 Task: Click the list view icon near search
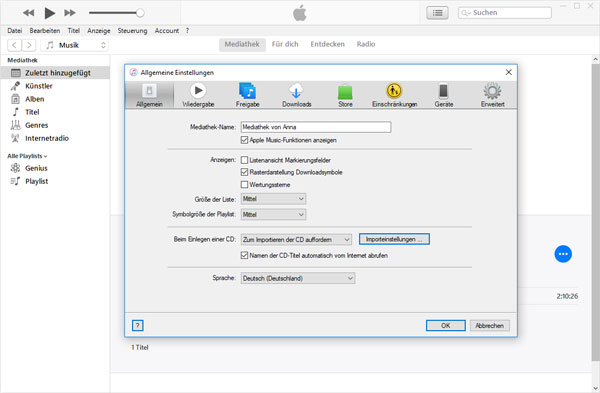click(x=437, y=13)
